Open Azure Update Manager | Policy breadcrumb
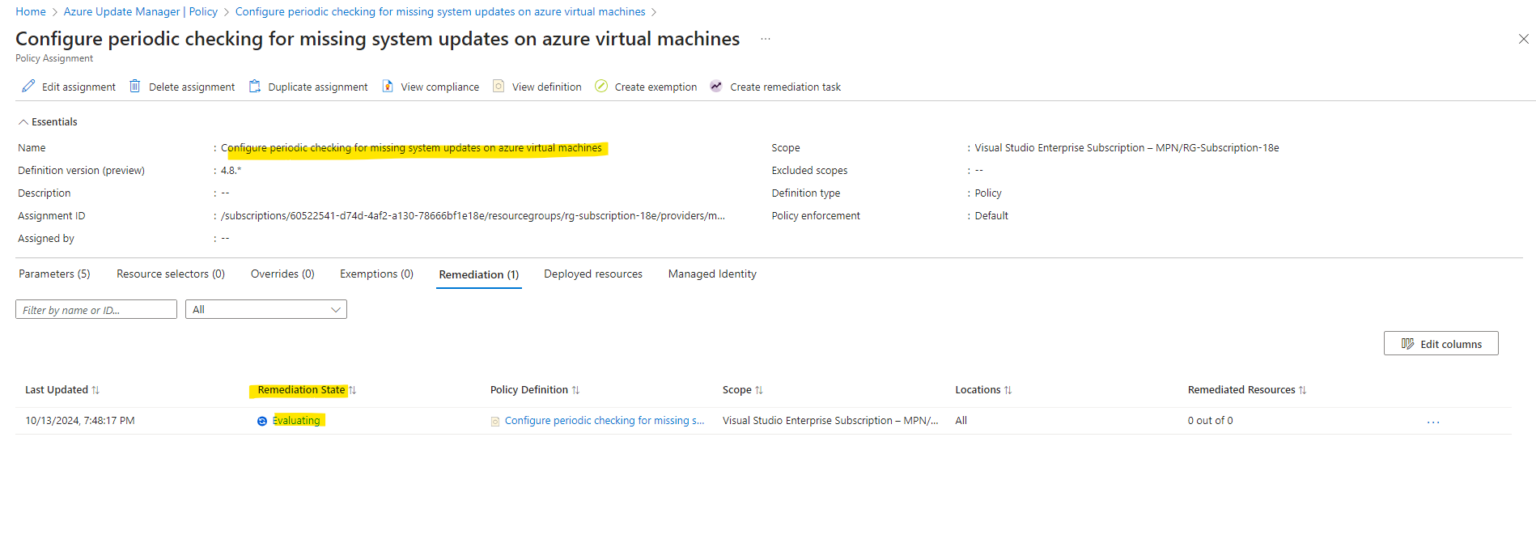1536x539 pixels. pos(139,12)
